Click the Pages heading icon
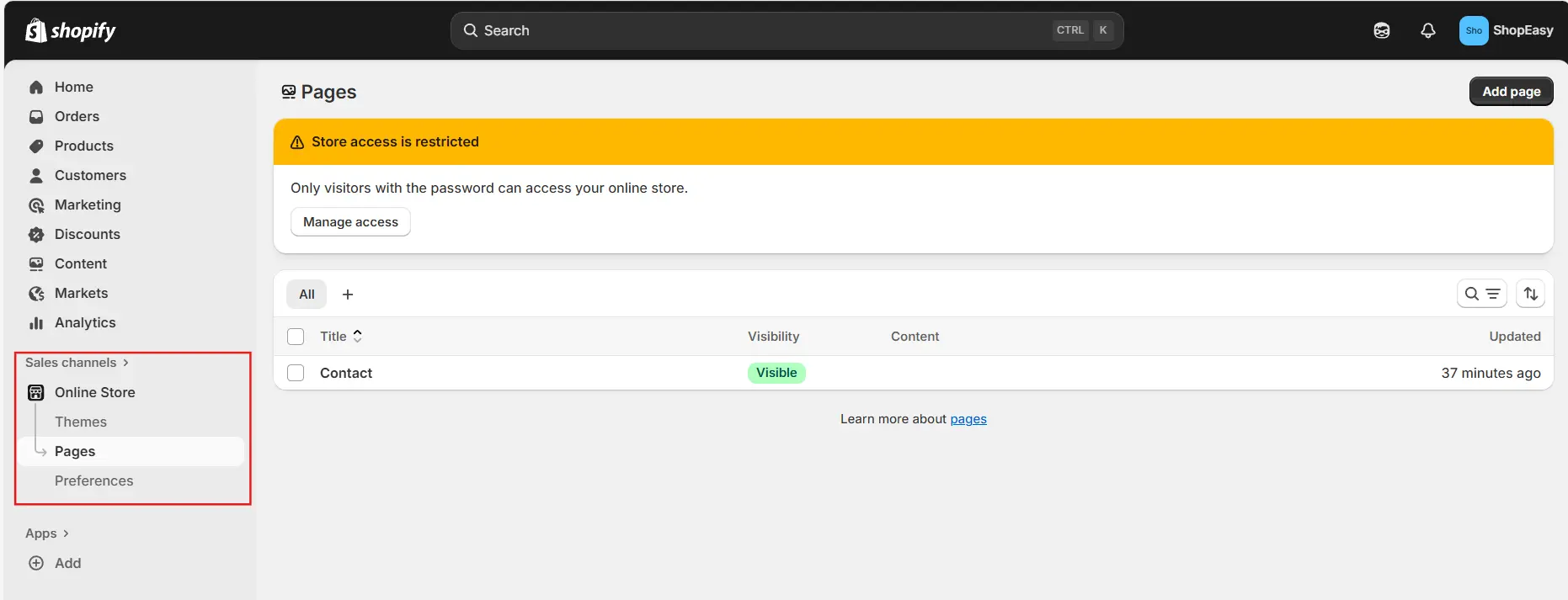Image resolution: width=1568 pixels, height=600 pixels. pyautogui.click(x=289, y=92)
